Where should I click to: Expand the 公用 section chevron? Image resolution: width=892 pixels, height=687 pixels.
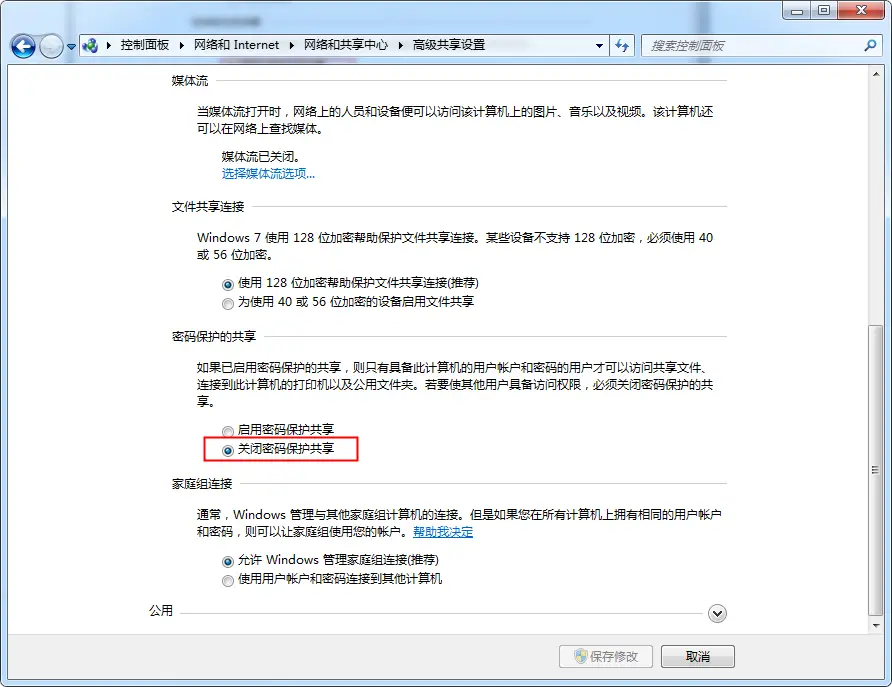click(717, 612)
